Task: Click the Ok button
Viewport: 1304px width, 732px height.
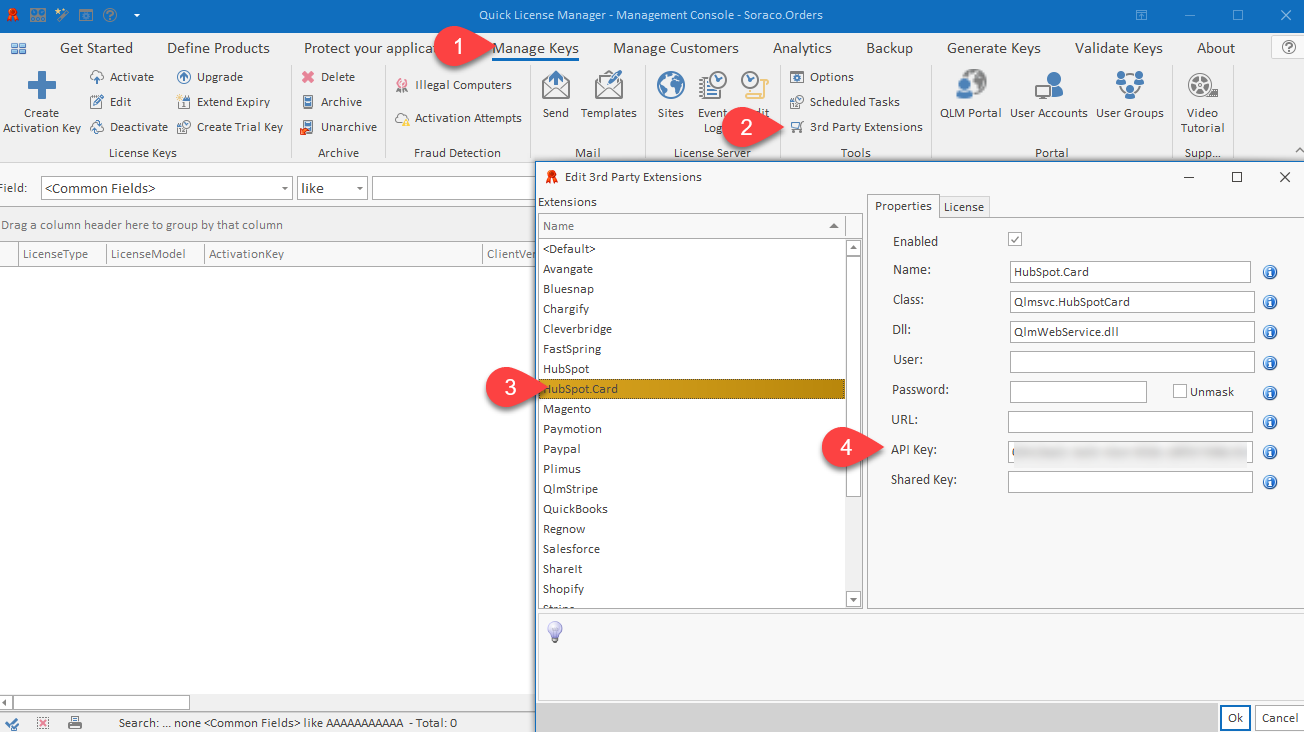Action: pyautogui.click(x=1235, y=718)
